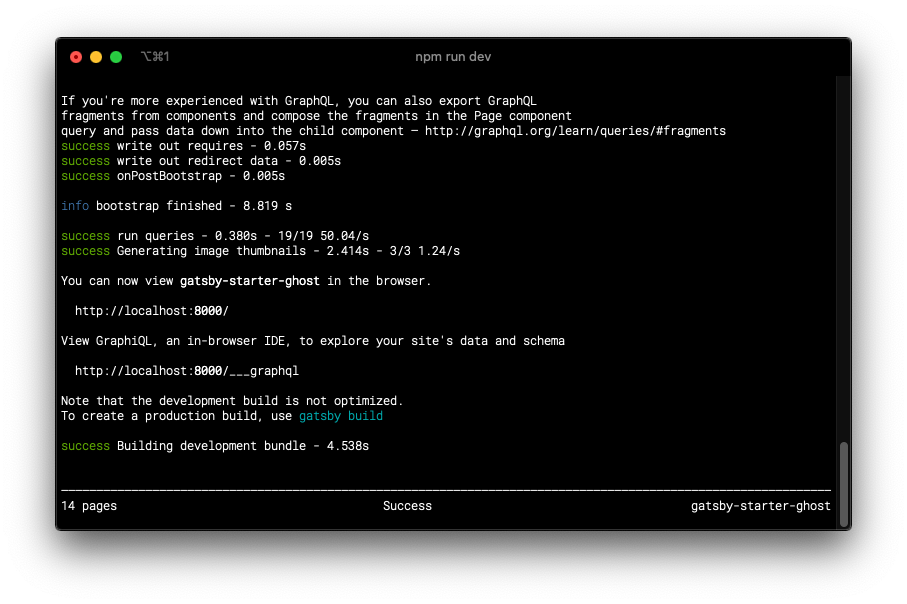
Task: Click 'gatsby-starter-ghost' in the status bar
Action: (x=761, y=506)
